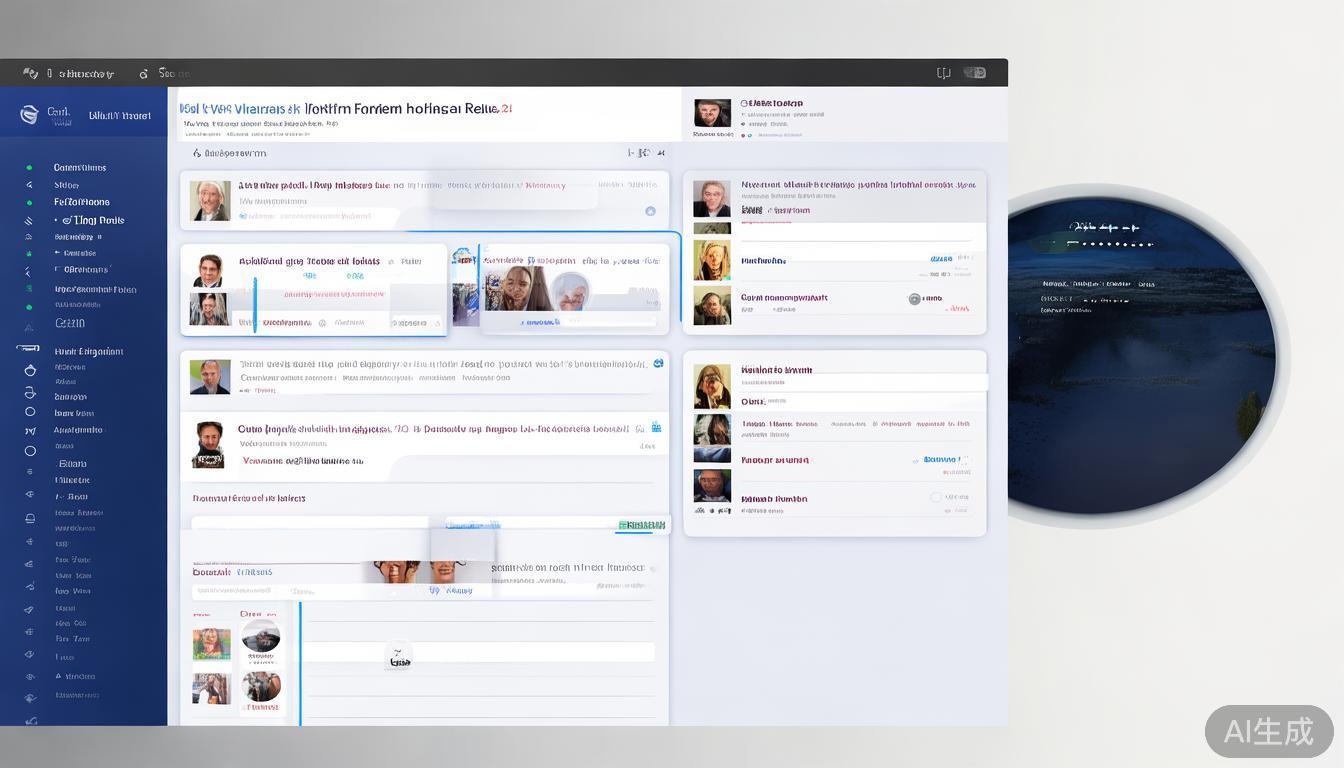The height and width of the screenshot is (768, 1344).
Task: Select the radio circle in the last right-panel row
Action: 936,497
